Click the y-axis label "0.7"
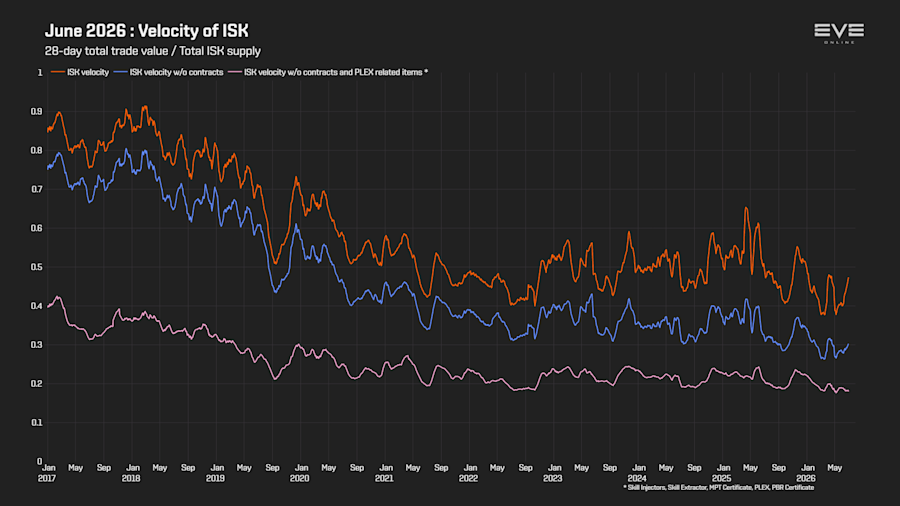 click(x=37, y=189)
